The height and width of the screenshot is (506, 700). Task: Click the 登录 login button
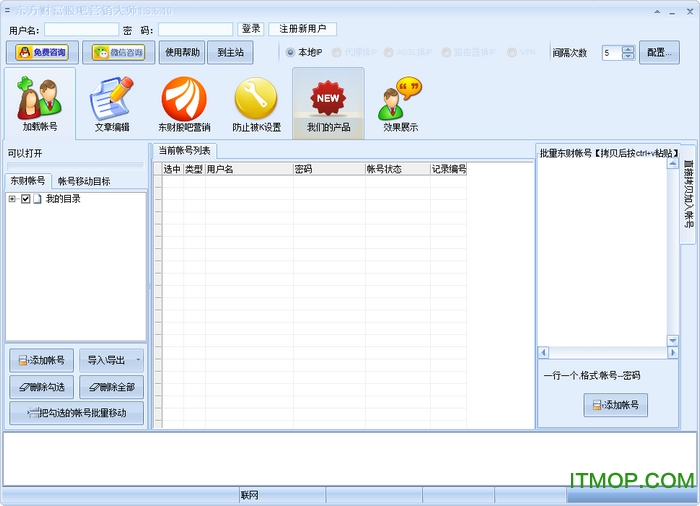[251, 29]
